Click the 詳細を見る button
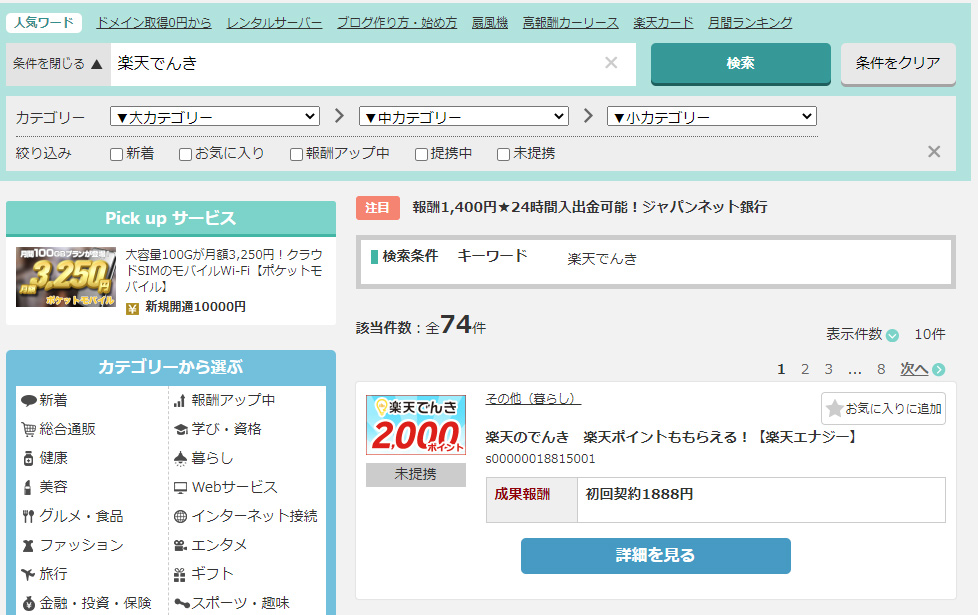Image resolution: width=978 pixels, height=615 pixels. pyautogui.click(x=655, y=556)
